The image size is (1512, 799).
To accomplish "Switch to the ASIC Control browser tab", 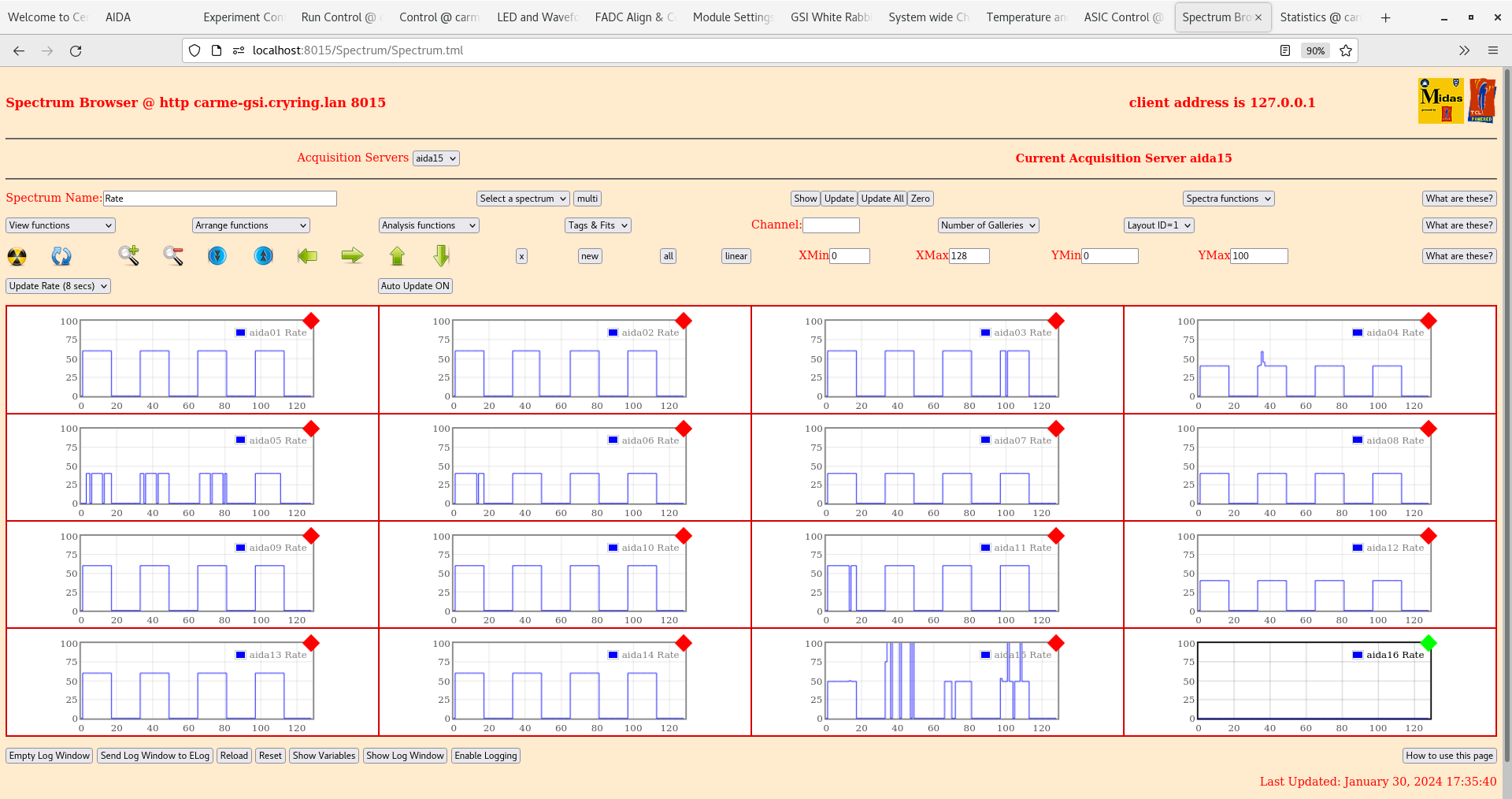I will coord(1122,17).
